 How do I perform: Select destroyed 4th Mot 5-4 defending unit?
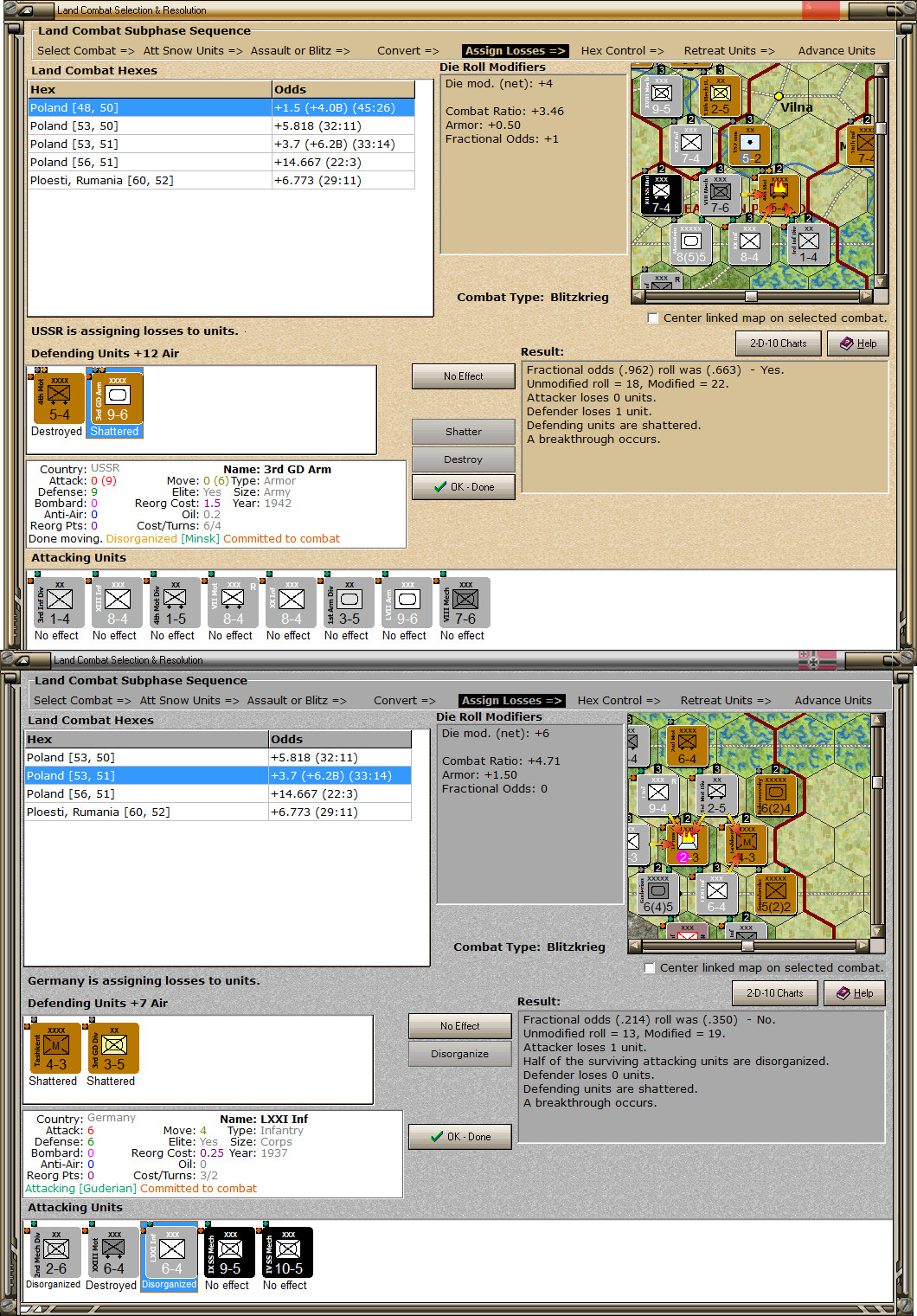coord(58,399)
